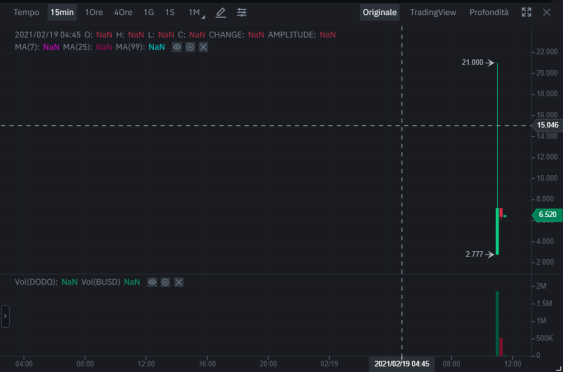This screenshot has height=372, width=563.
Task: Hide the MA indicator with eye icon
Action: (177, 47)
